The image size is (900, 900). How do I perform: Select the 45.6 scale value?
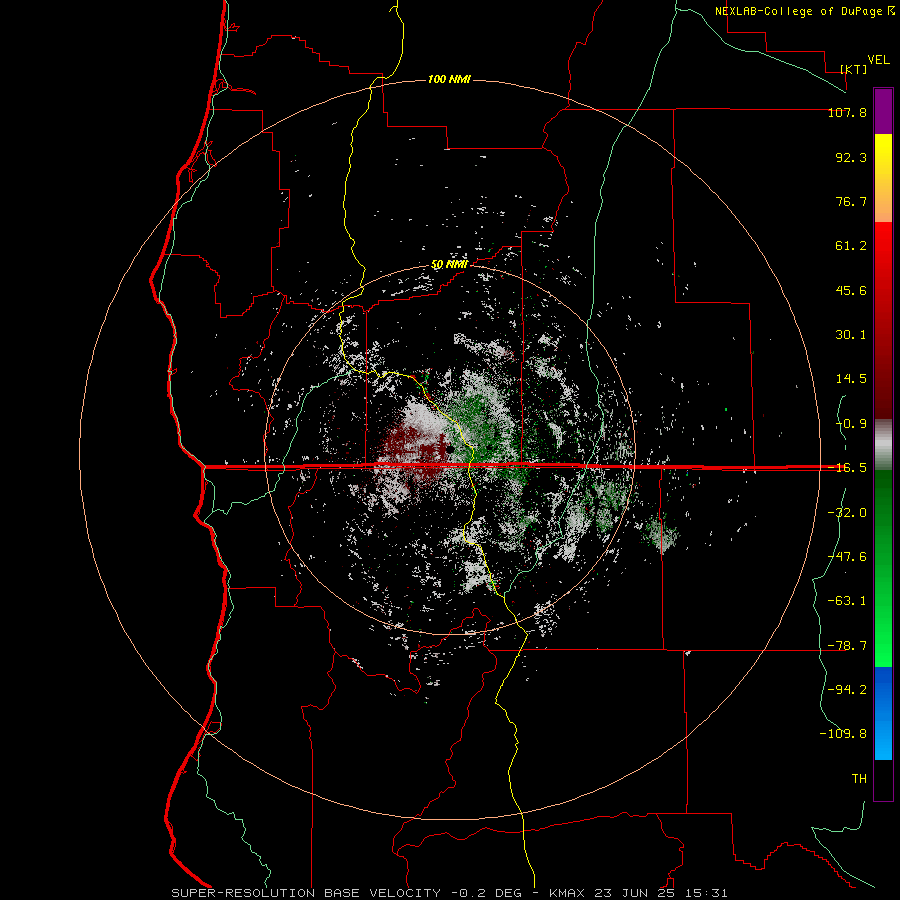click(851, 290)
